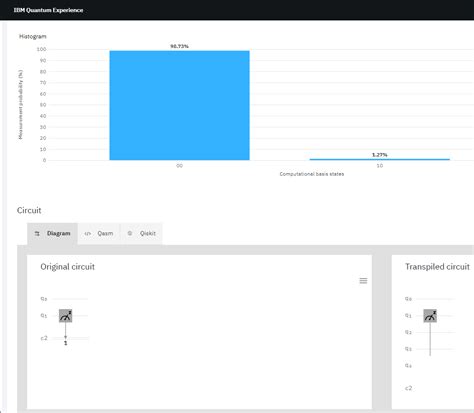
Task: Click the measurement gate in Original circuit
Action: click(x=66, y=316)
